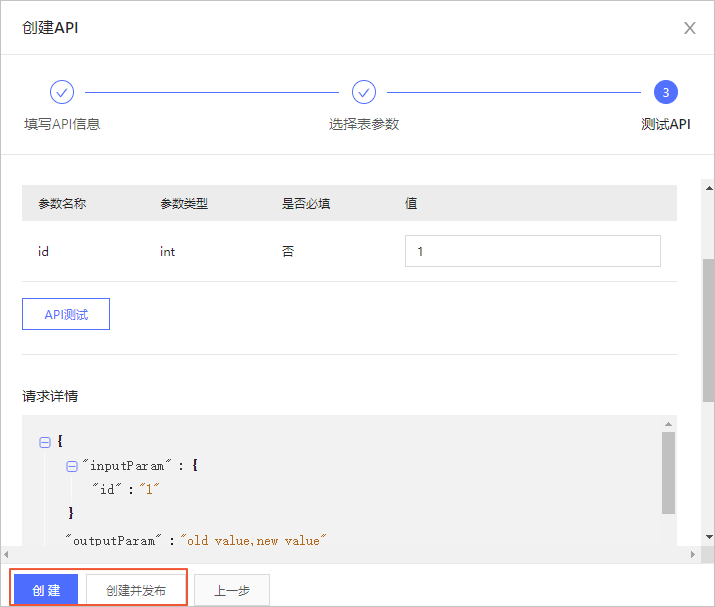Click the horizontal scrollbar right arrow
This screenshot has height=607, width=715.
[x=693, y=555]
